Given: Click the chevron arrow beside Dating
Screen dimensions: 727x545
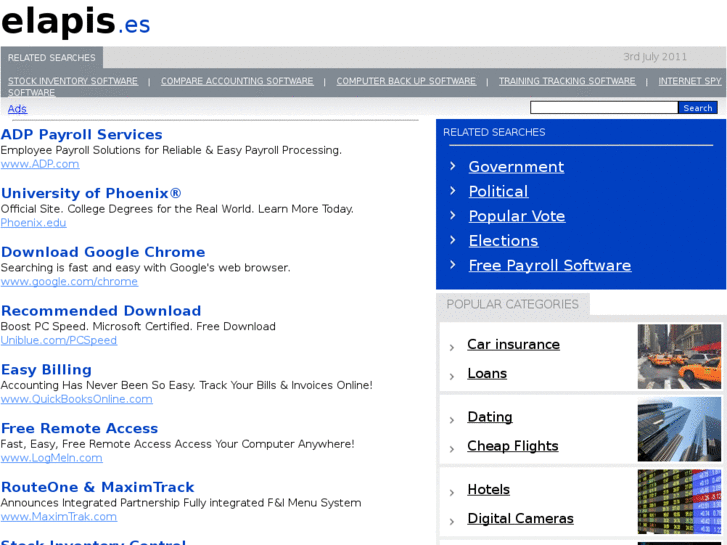Looking at the screenshot, I should click(452, 420).
